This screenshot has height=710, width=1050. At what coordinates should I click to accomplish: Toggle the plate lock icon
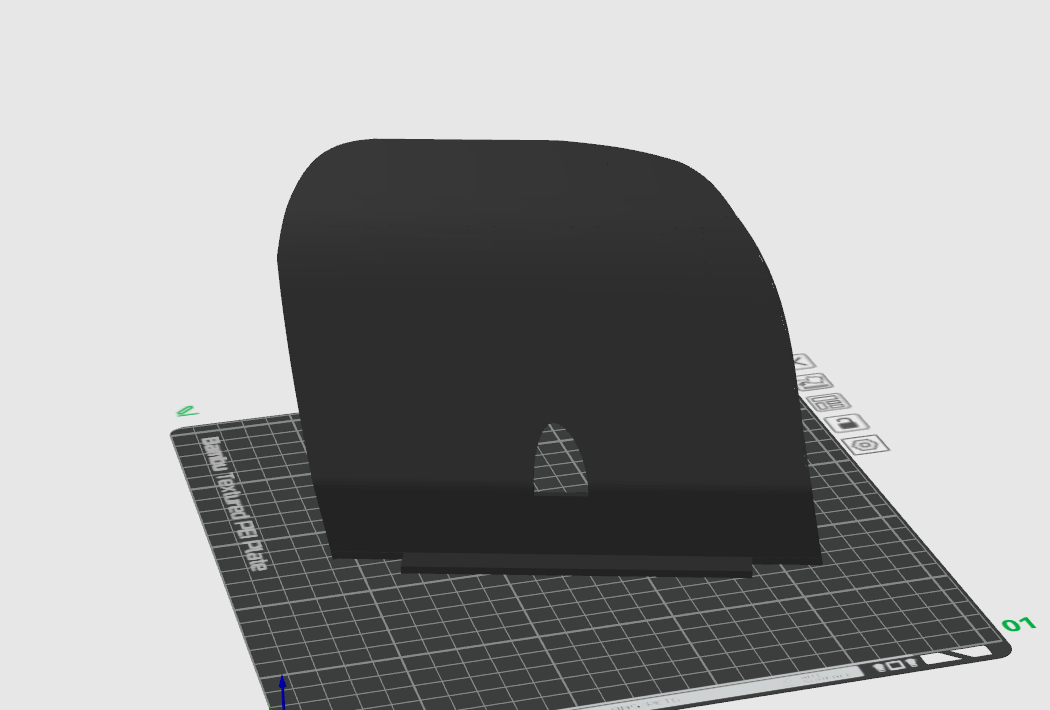pyautogui.click(x=847, y=423)
